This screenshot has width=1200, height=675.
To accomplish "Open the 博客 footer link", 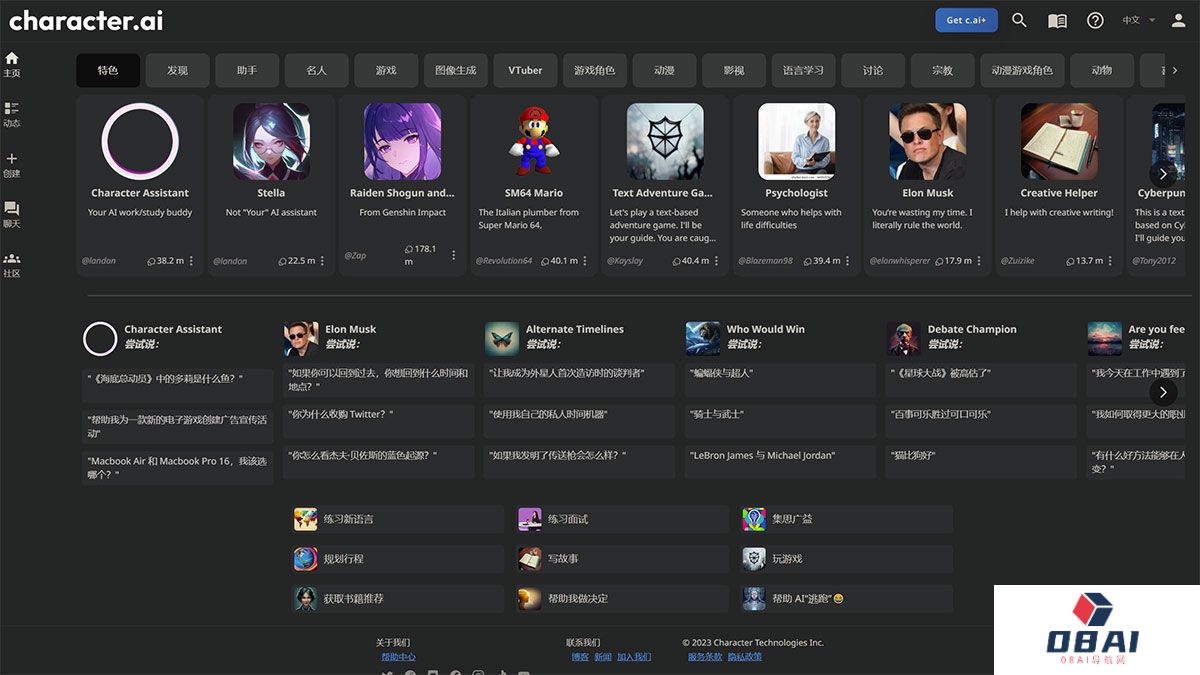I will pos(580,657).
